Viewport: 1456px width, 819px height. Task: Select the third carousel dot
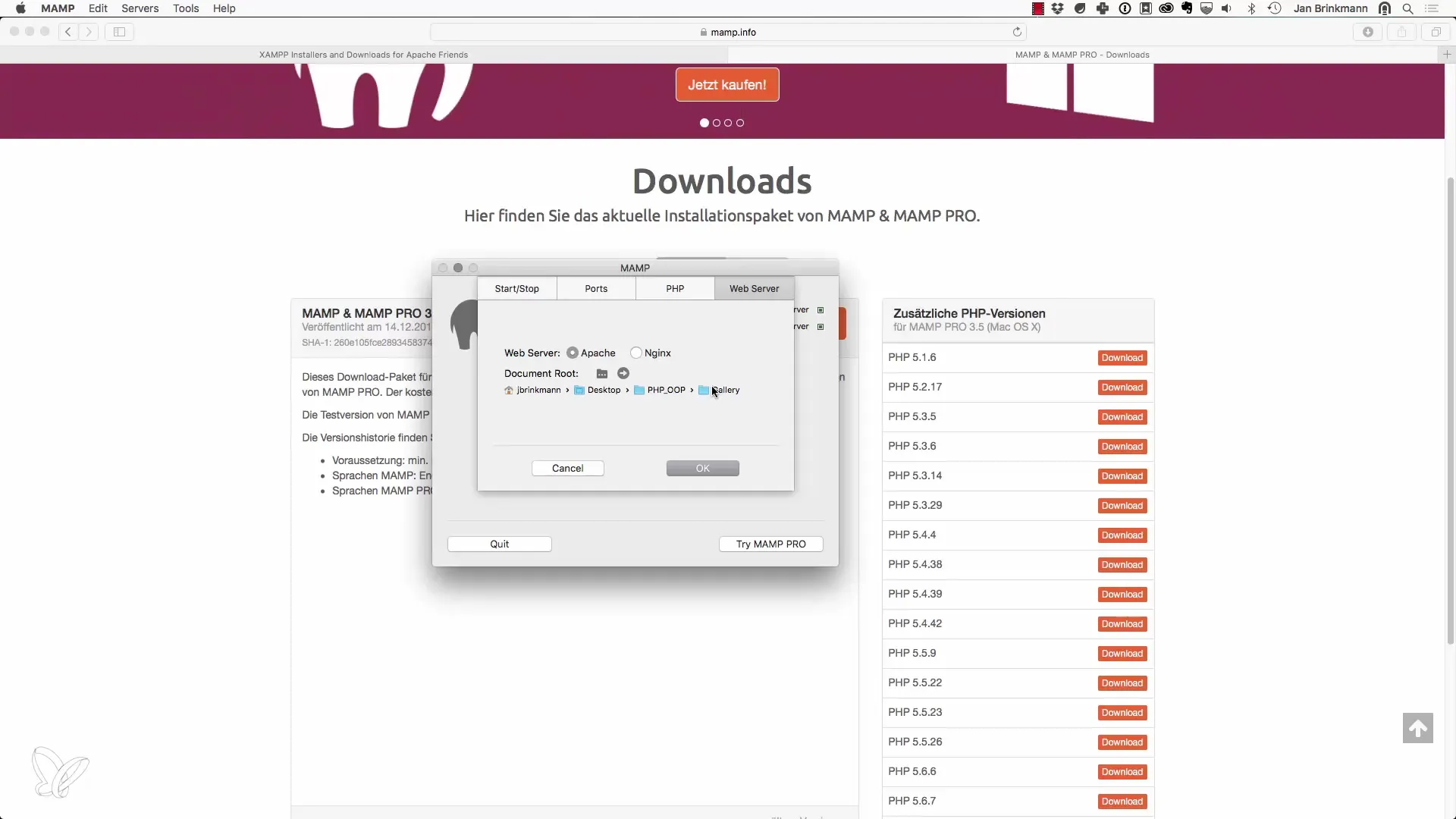(728, 123)
